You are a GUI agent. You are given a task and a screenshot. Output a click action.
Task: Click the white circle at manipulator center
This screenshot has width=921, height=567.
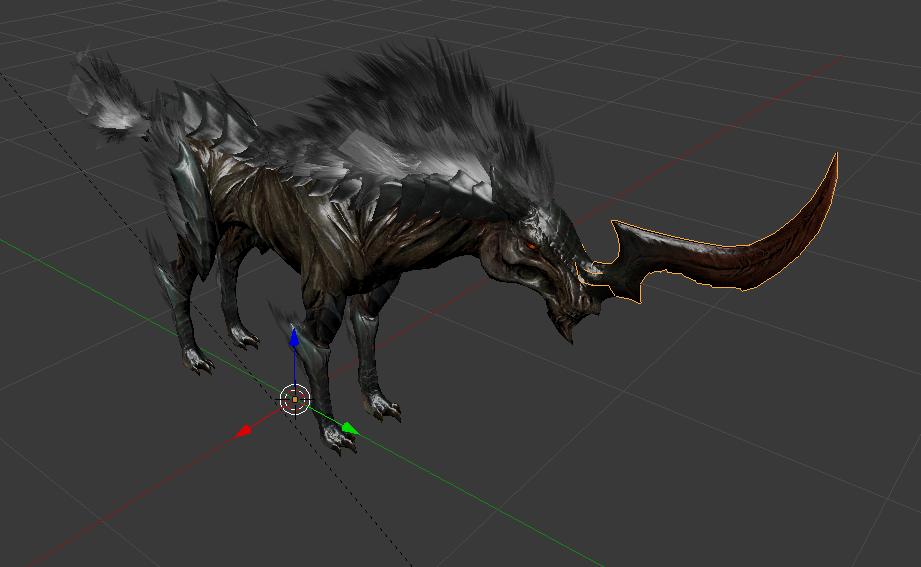[x=295, y=400]
